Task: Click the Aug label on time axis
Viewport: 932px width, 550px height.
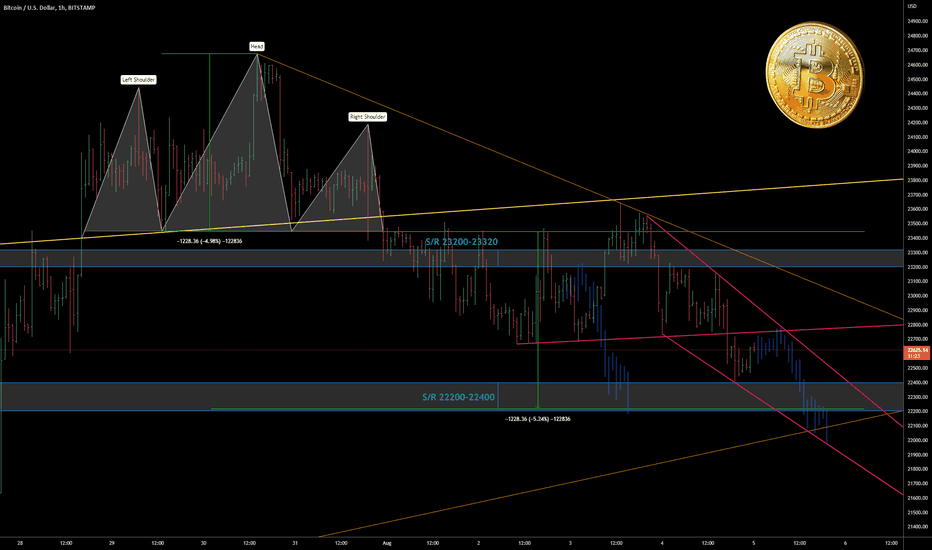Action: 387,543
